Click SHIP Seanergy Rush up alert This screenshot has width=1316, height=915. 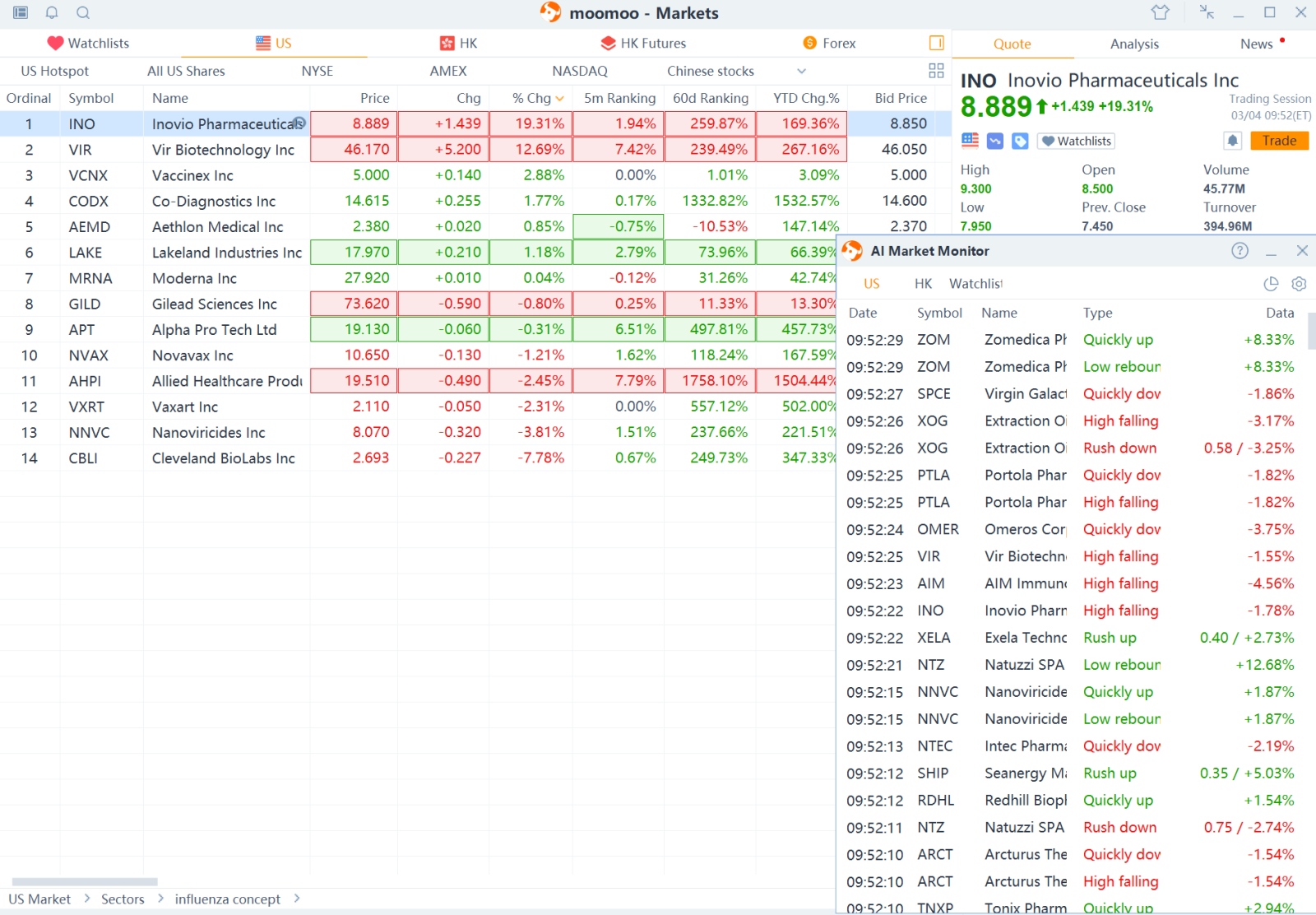pos(1071,773)
